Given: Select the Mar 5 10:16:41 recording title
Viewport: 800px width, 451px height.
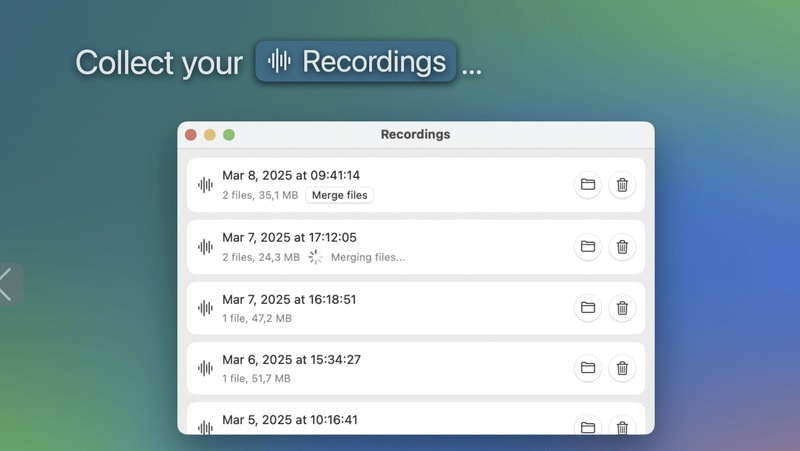Looking at the screenshot, I should coord(289,420).
